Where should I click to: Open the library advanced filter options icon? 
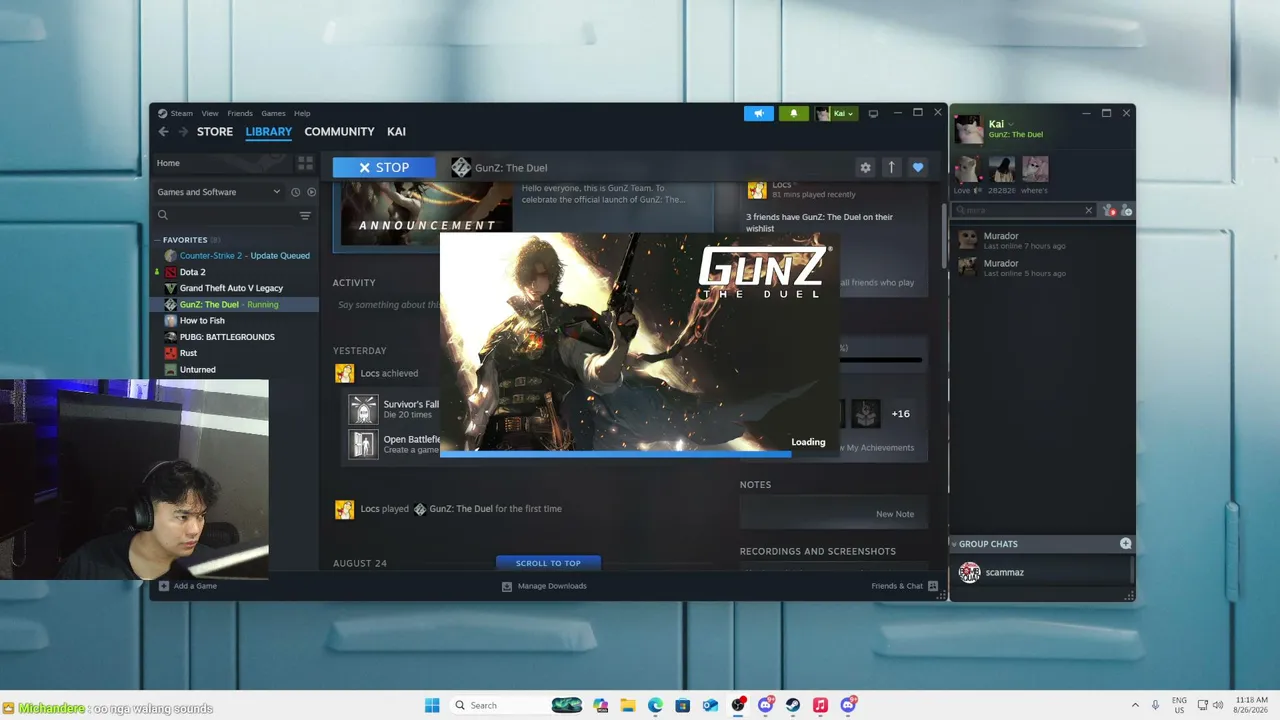[305, 215]
